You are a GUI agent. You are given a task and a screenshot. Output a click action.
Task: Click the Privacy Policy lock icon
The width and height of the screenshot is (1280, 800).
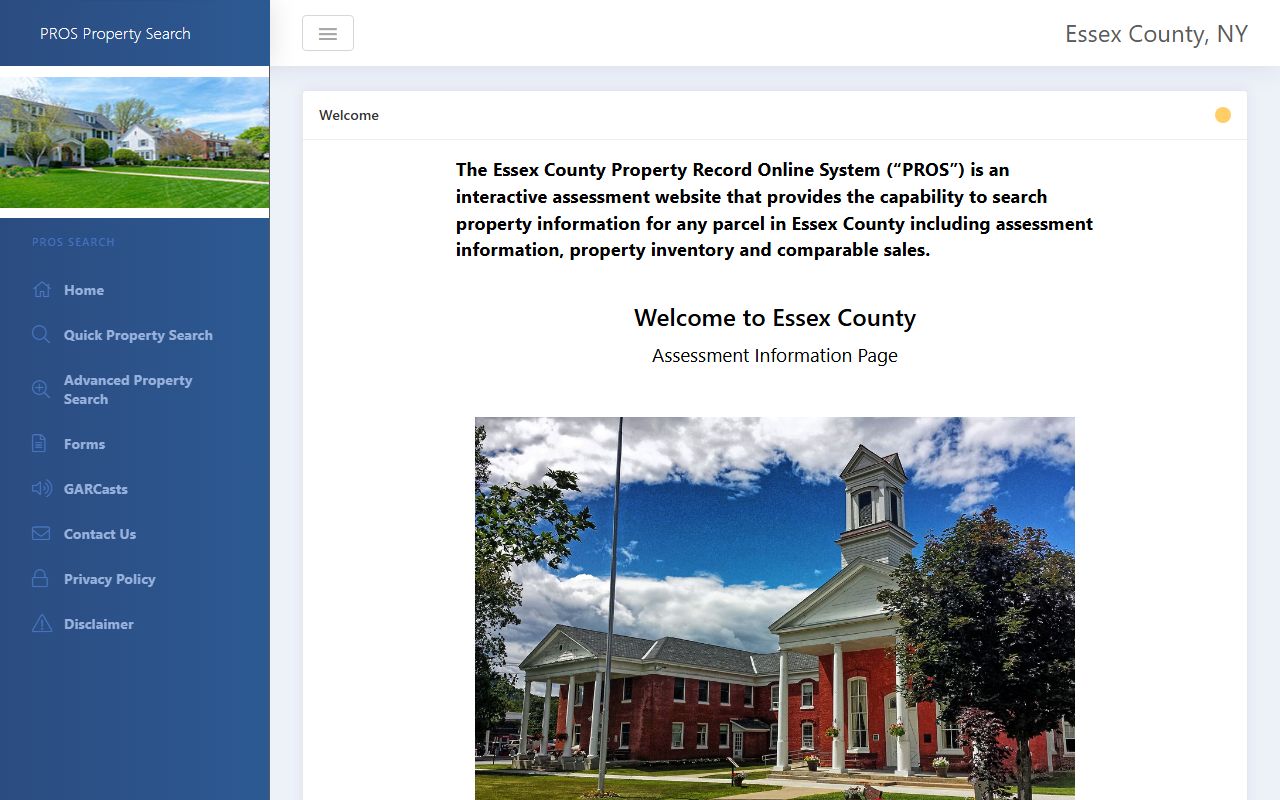point(40,578)
